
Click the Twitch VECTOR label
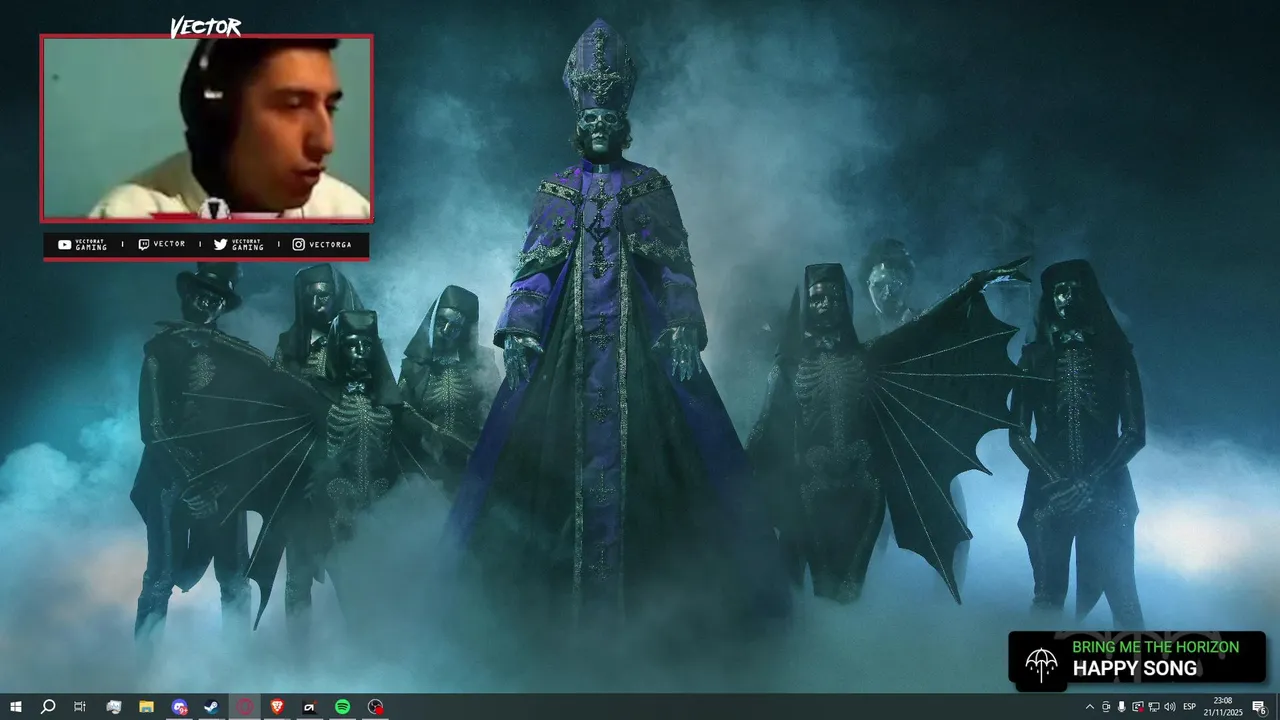coord(161,244)
